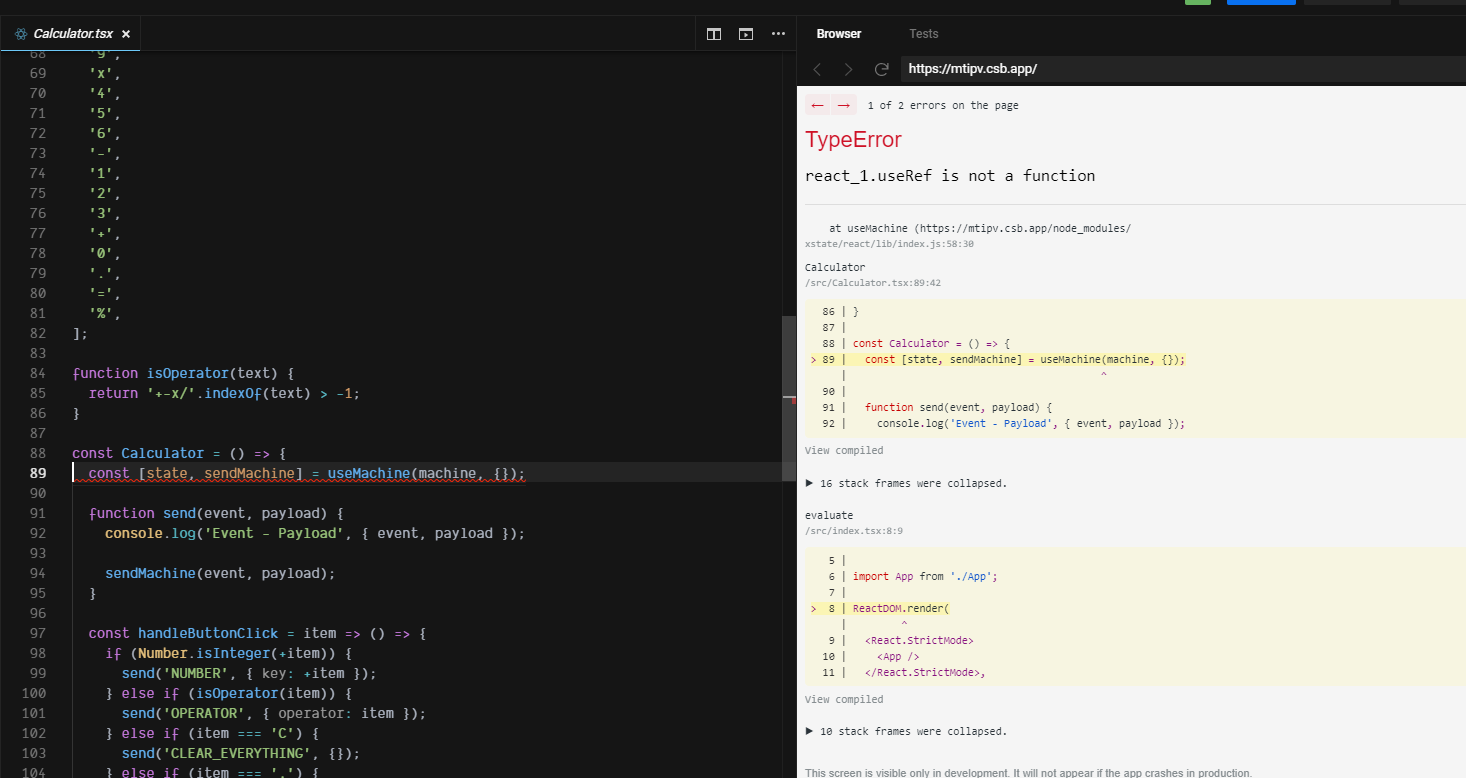
Task: Open the split editor view icon
Action: pyautogui.click(x=713, y=33)
